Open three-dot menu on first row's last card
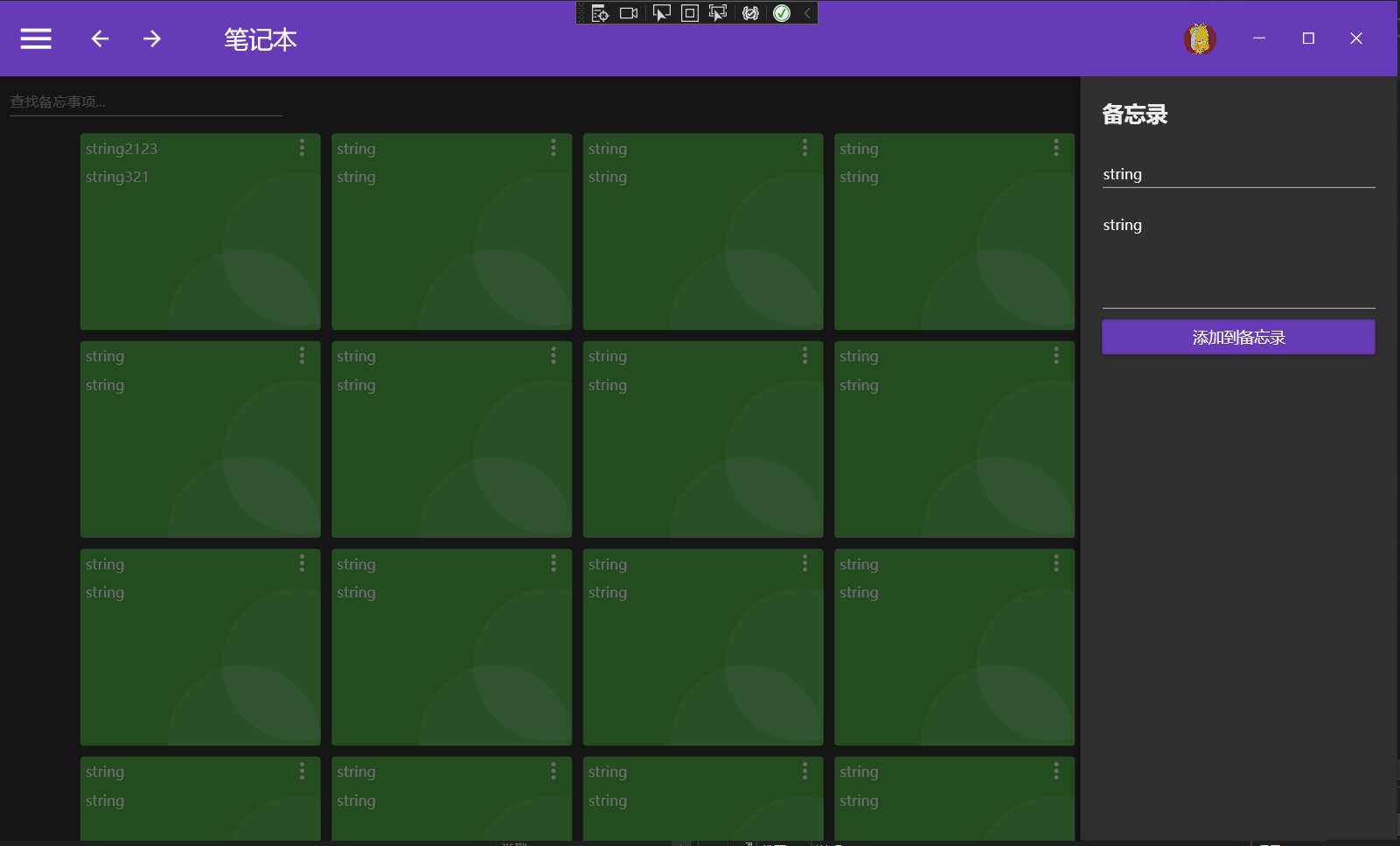Image resolution: width=1400 pixels, height=846 pixels. tap(1056, 148)
